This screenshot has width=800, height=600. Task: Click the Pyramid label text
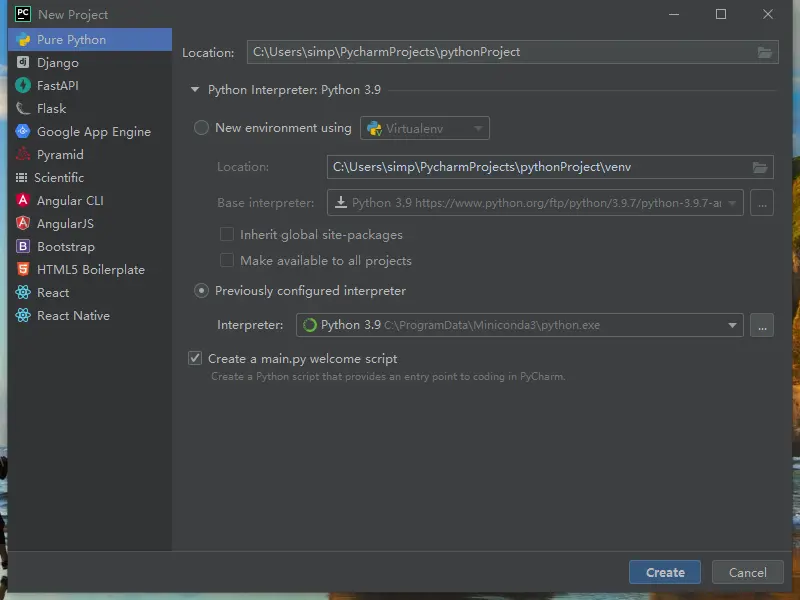tap(60, 155)
